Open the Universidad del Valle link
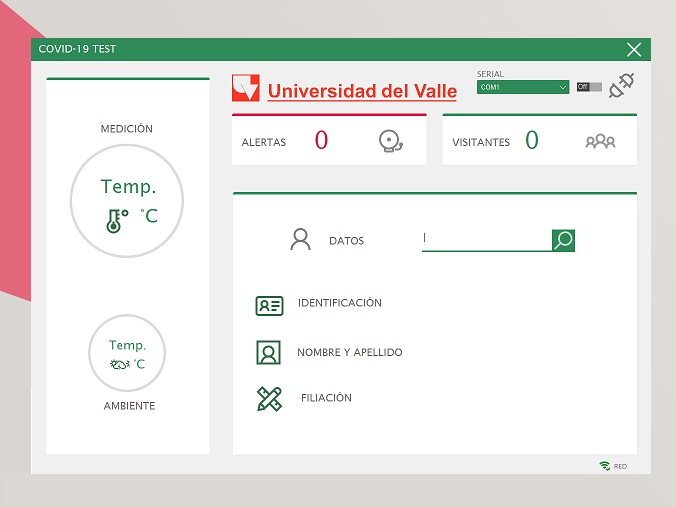This screenshot has width=676, height=507. (x=362, y=91)
